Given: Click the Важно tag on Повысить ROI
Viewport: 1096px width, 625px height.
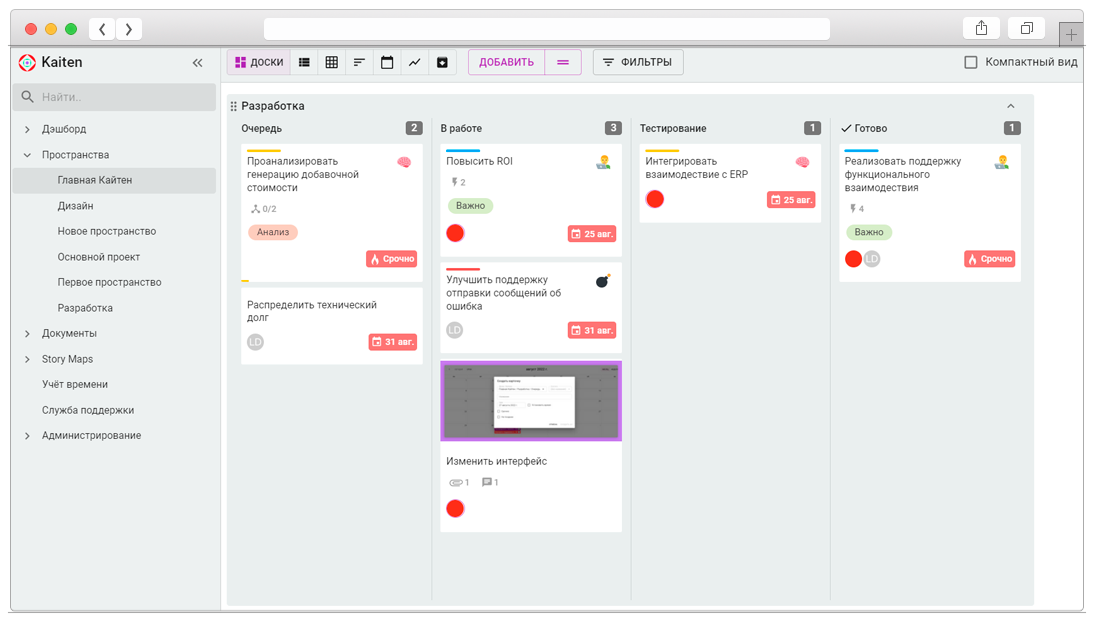Looking at the screenshot, I should [470, 206].
